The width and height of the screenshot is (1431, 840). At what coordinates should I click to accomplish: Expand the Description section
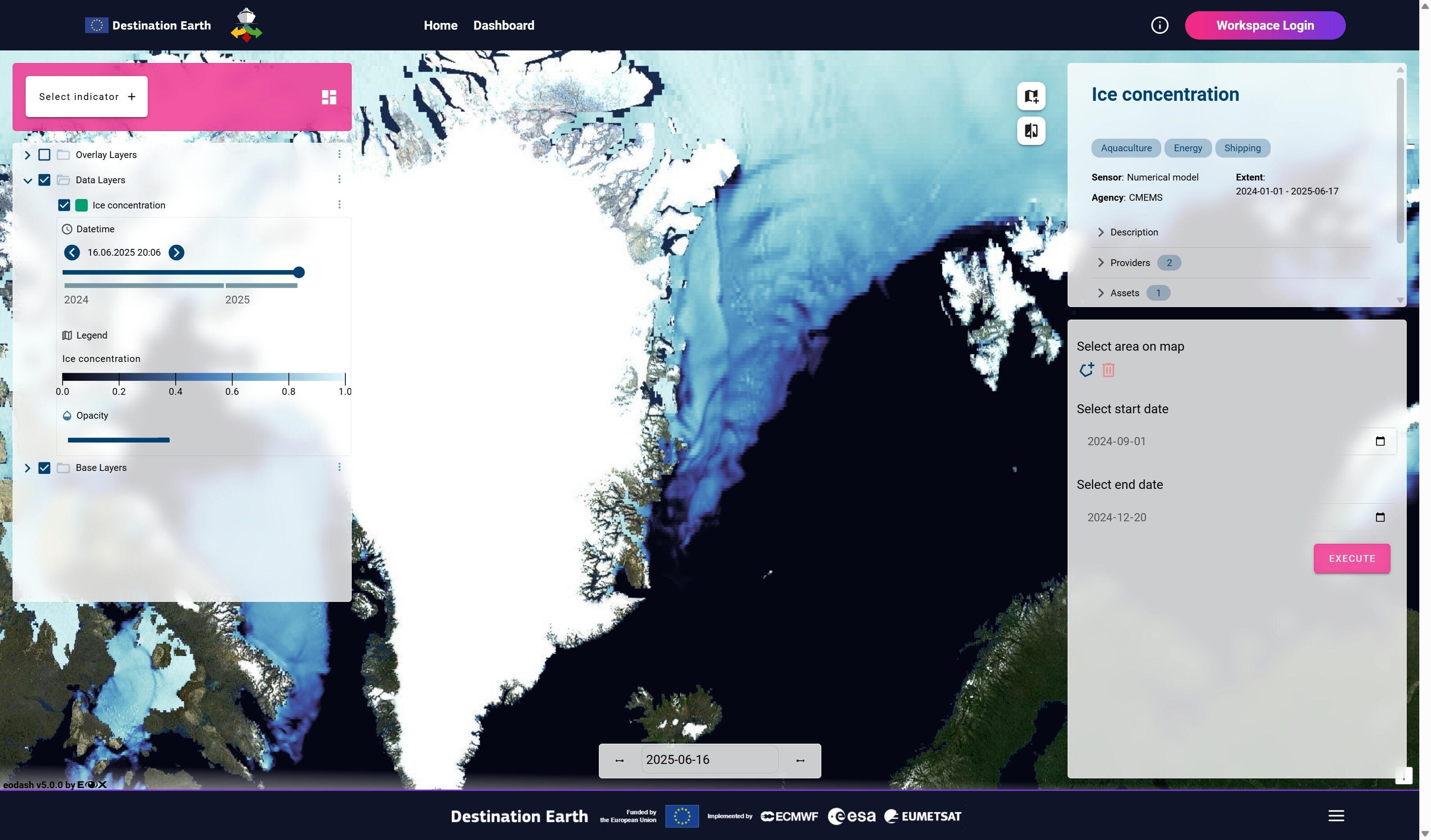click(x=1133, y=232)
